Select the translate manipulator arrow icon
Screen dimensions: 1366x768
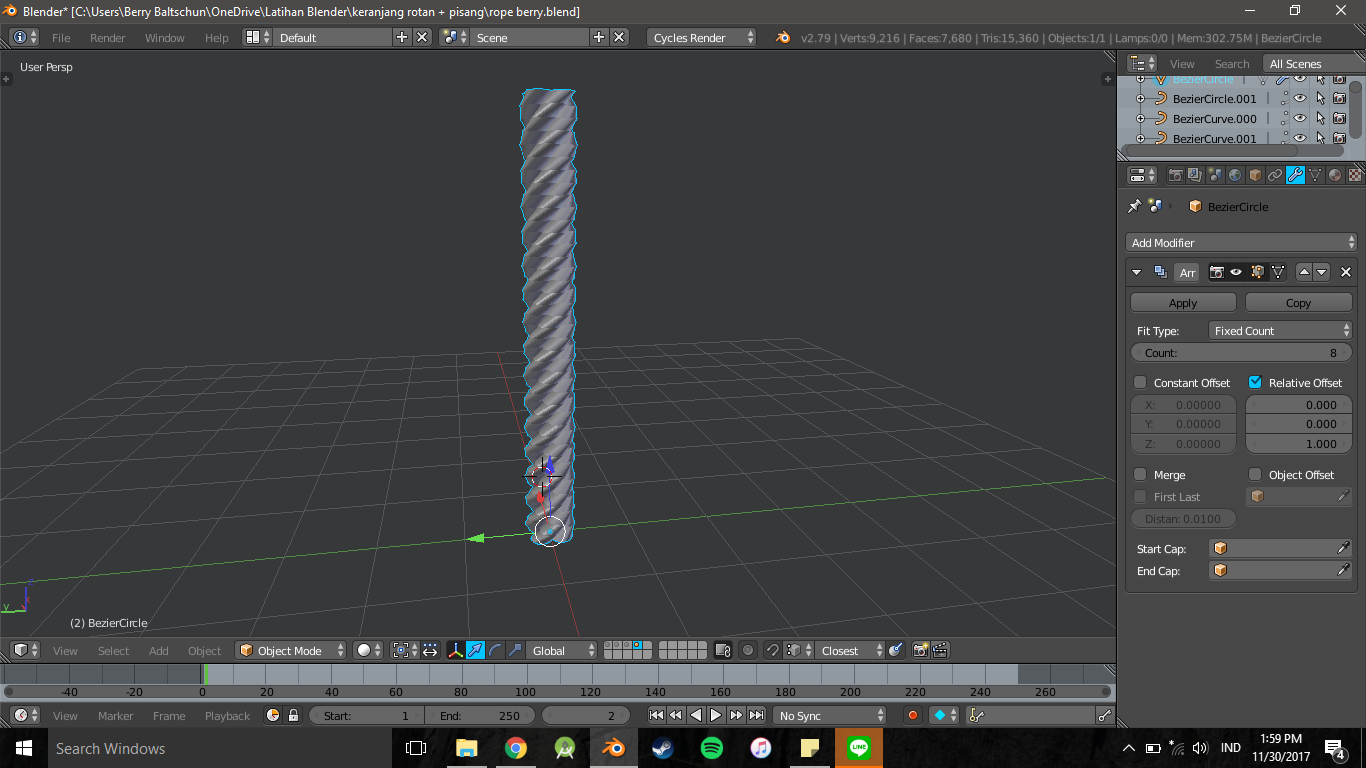coord(475,650)
